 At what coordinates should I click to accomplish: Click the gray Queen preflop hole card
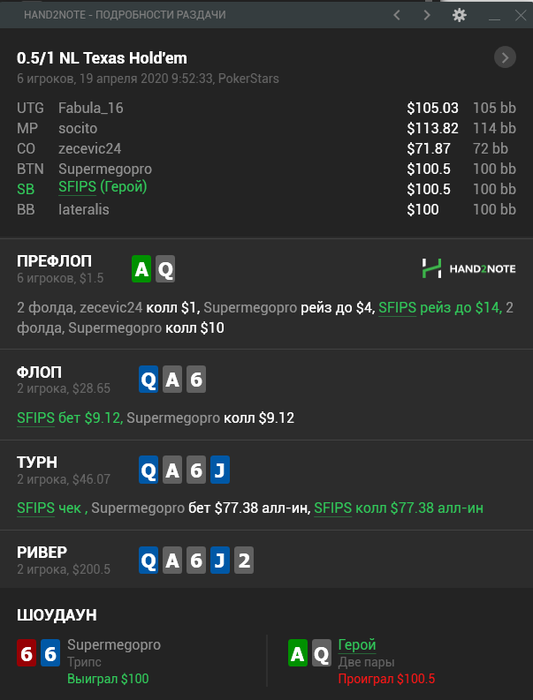[x=165, y=269]
